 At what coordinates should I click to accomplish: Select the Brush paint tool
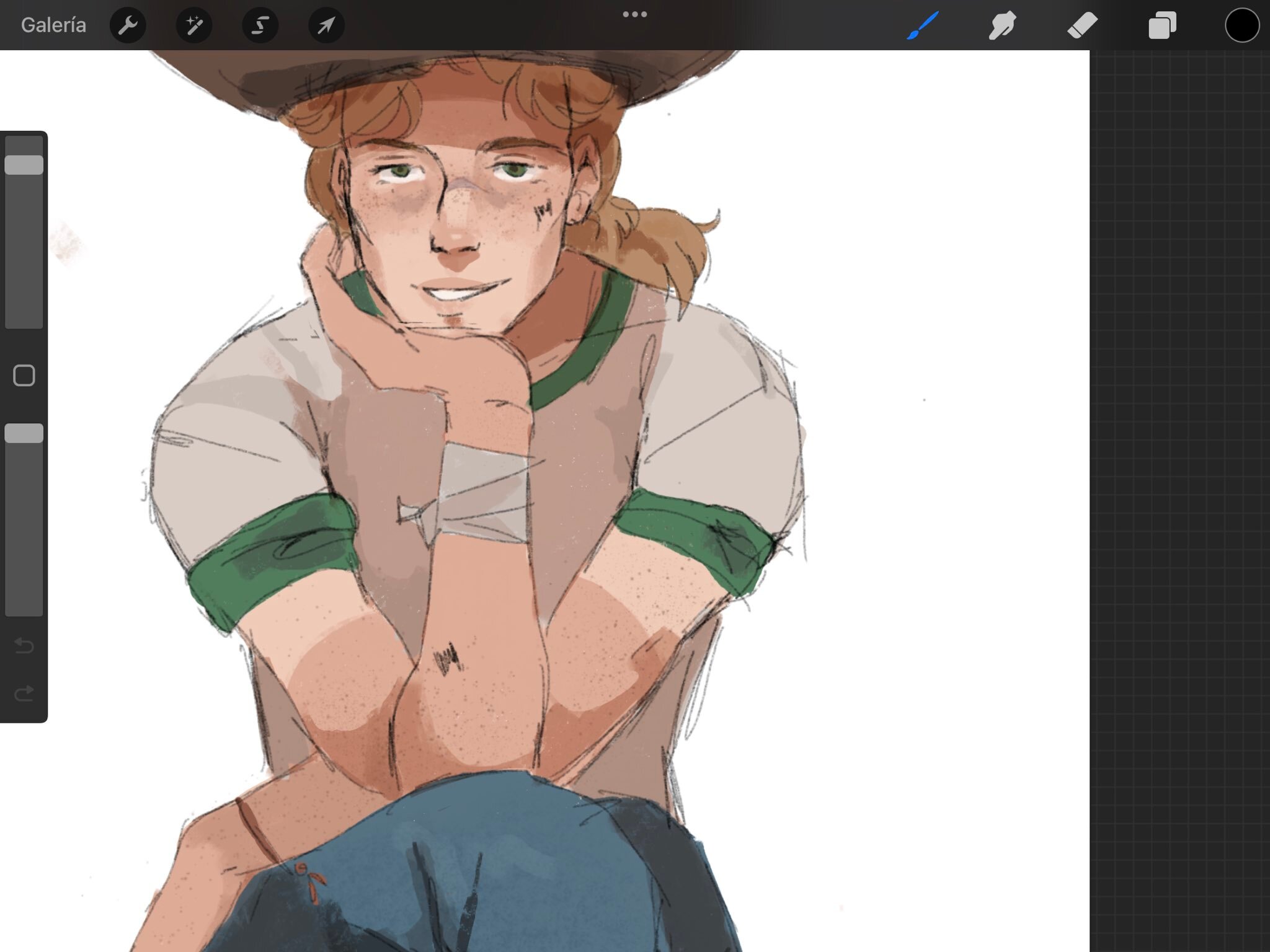click(923, 25)
